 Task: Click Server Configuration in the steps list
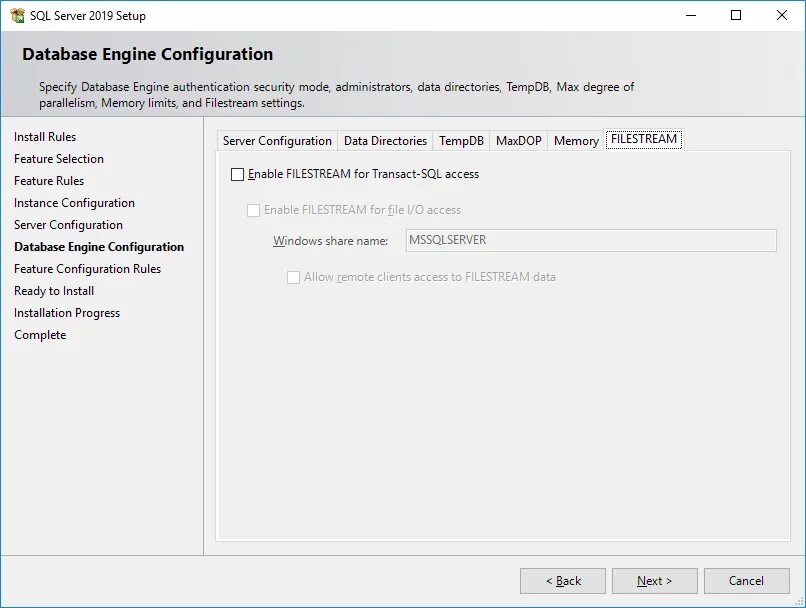point(68,225)
